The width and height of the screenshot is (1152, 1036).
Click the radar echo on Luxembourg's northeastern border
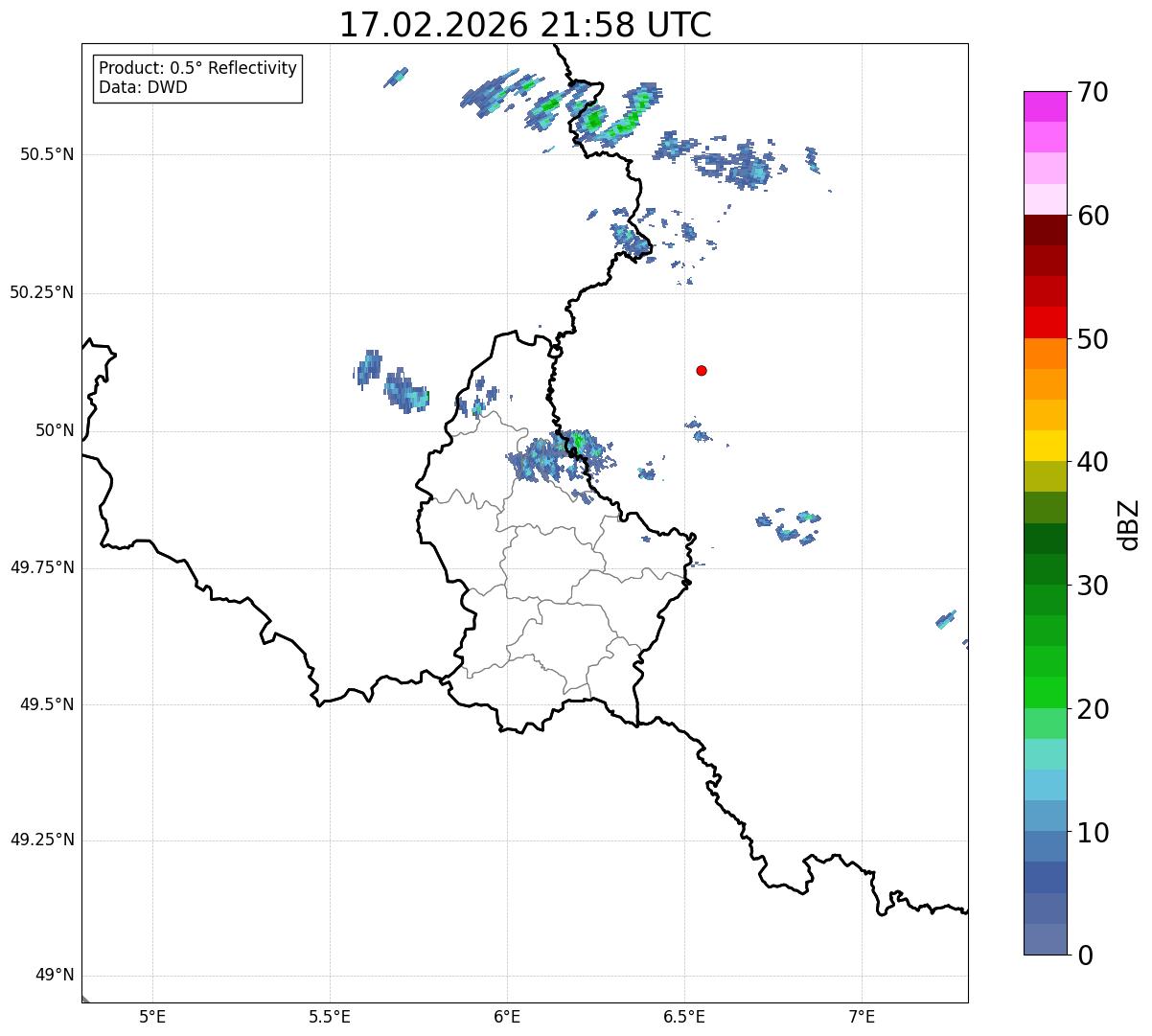563,455
